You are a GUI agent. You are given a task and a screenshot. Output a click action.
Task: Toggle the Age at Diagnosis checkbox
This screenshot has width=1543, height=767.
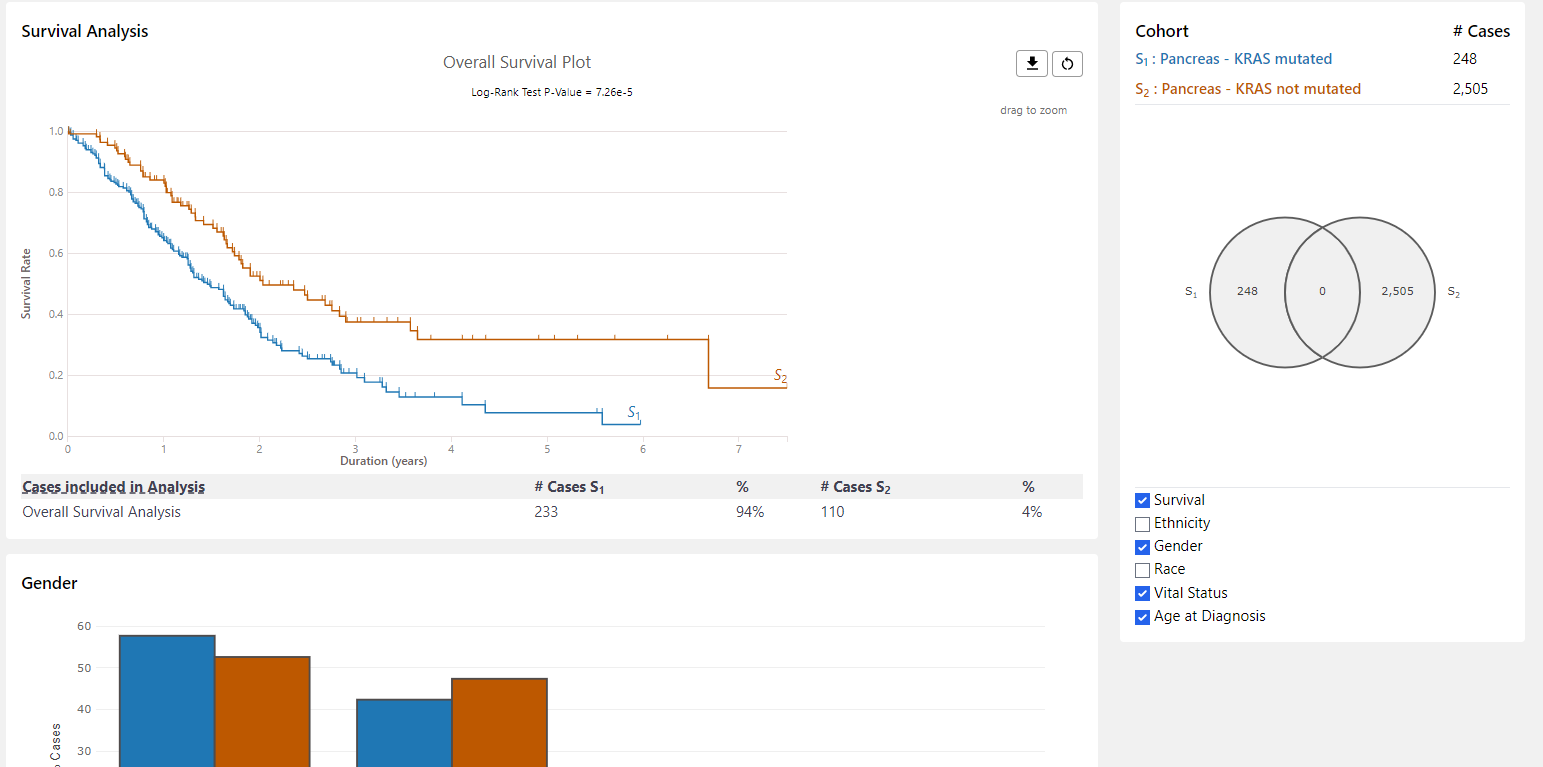click(1143, 617)
